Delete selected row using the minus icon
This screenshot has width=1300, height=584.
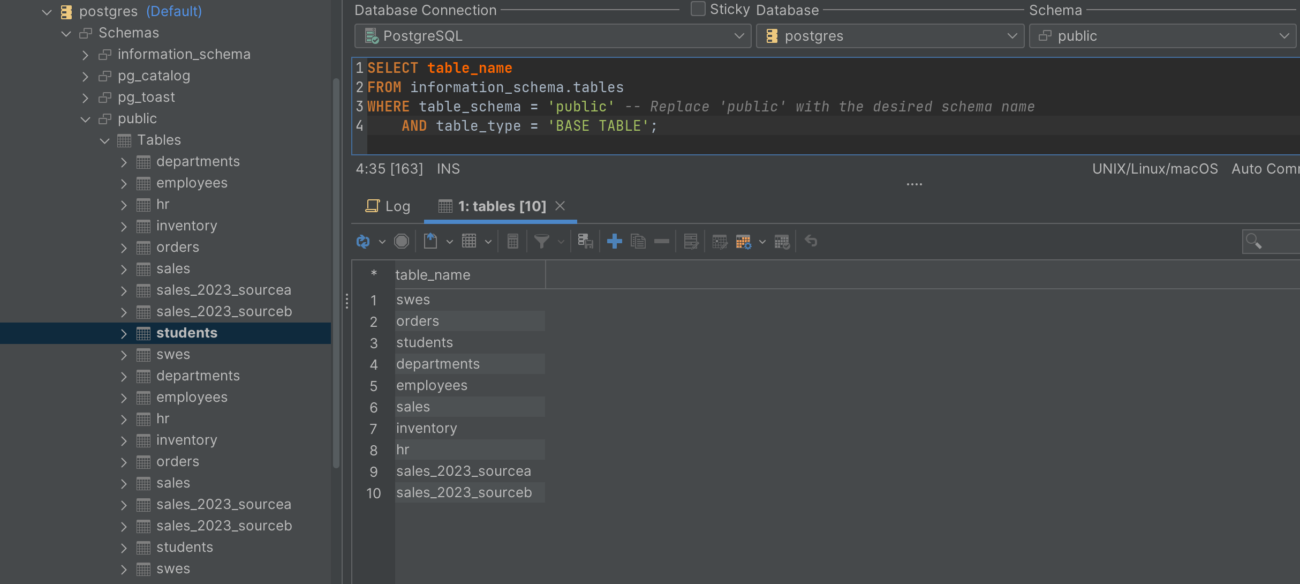661,241
